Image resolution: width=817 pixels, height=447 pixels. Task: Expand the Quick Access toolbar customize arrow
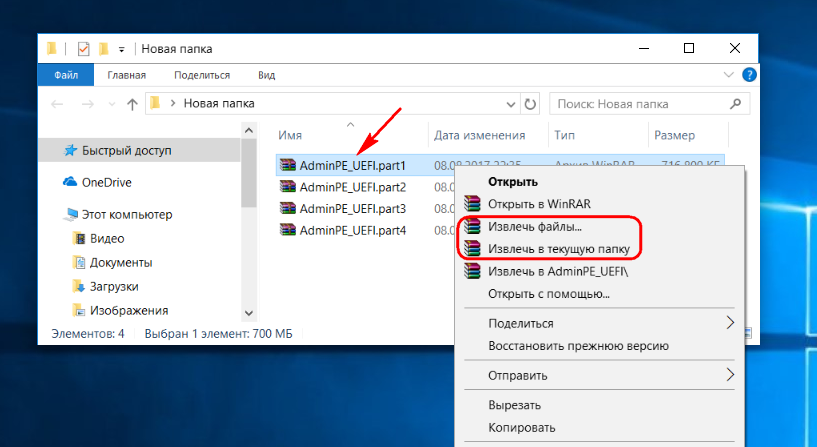(122, 49)
